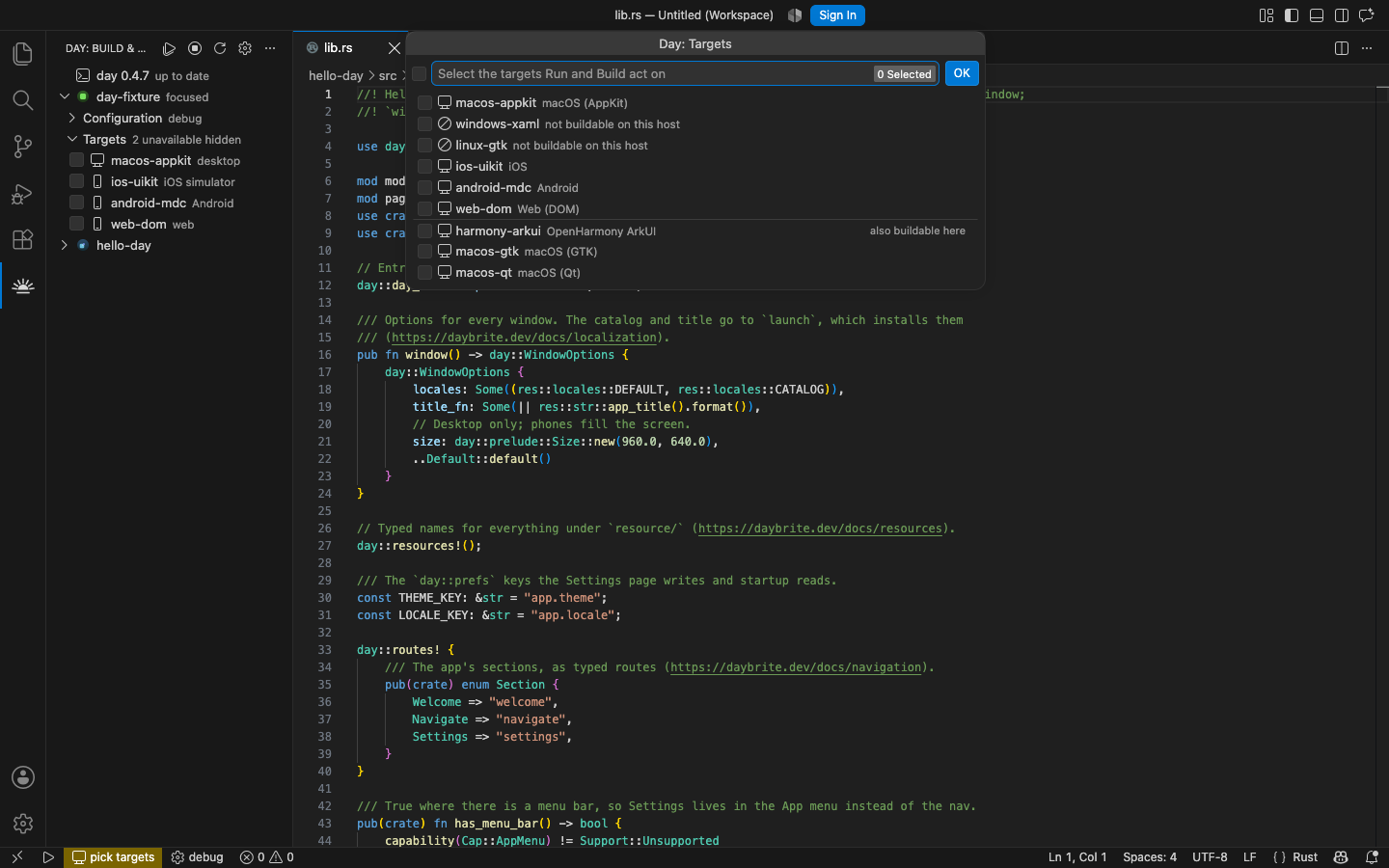The width and height of the screenshot is (1389, 868).
Task: Click the remote window icon in status bar
Action: pyautogui.click(x=16, y=857)
